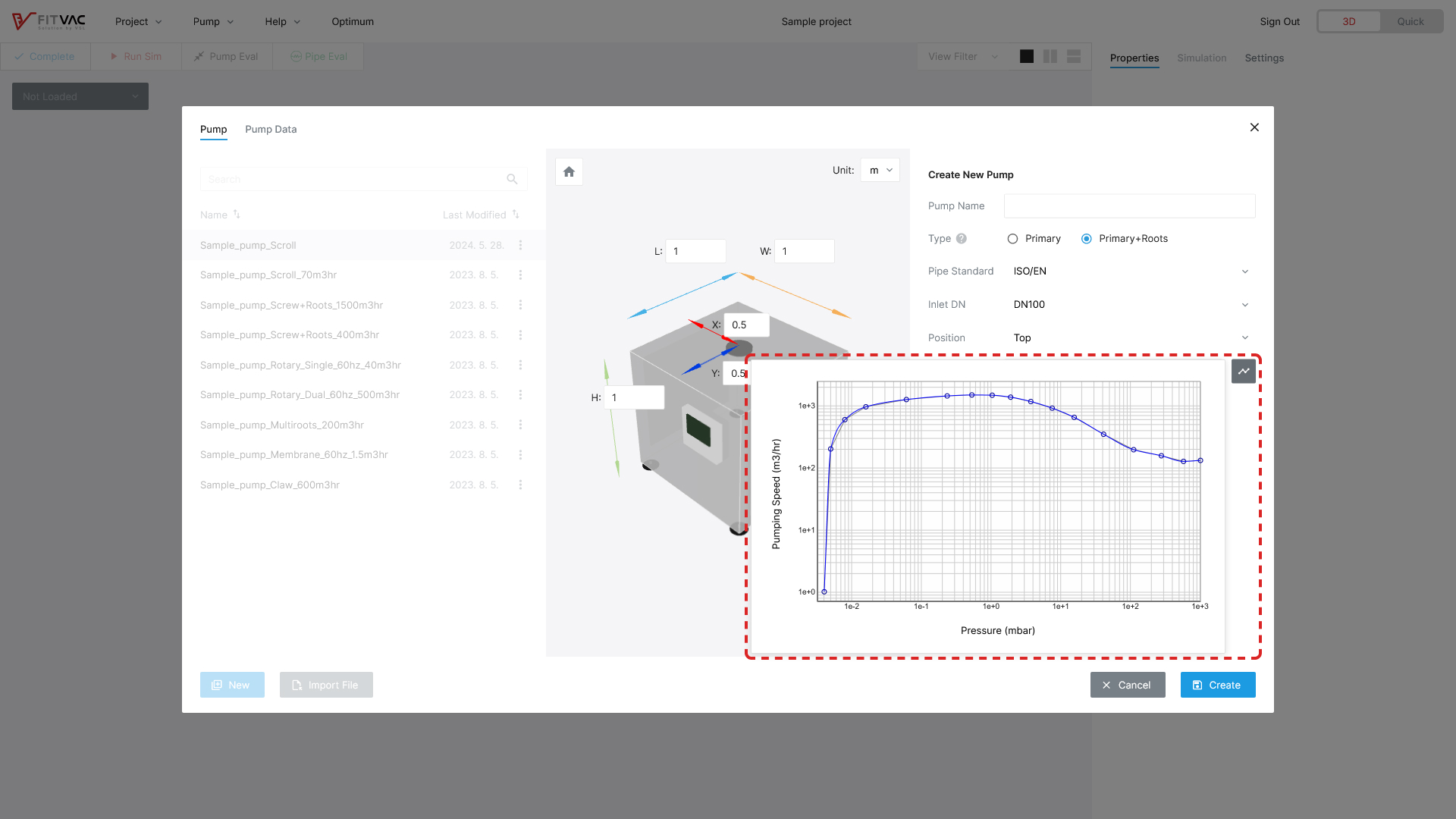Screen dimensions: 1456x819
Task: Click the Pump Eval toolbar button
Action: click(227, 56)
